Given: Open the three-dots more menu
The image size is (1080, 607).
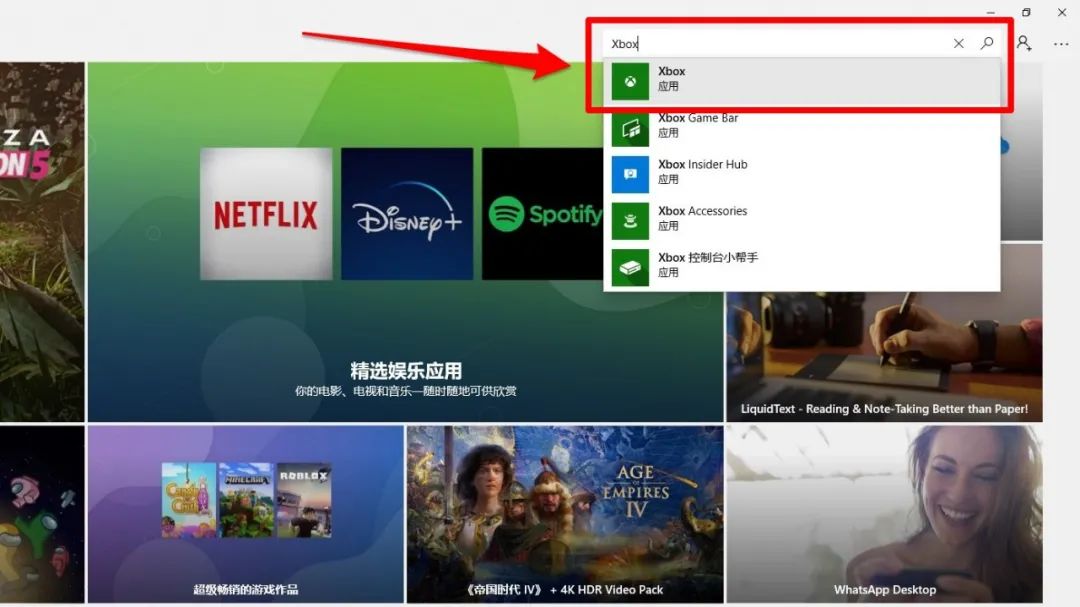Looking at the screenshot, I should click(x=1061, y=43).
